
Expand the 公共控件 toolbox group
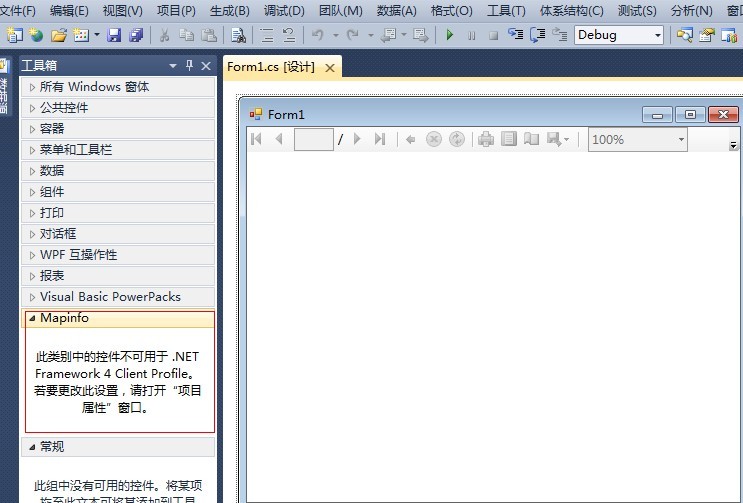pyautogui.click(x=64, y=108)
